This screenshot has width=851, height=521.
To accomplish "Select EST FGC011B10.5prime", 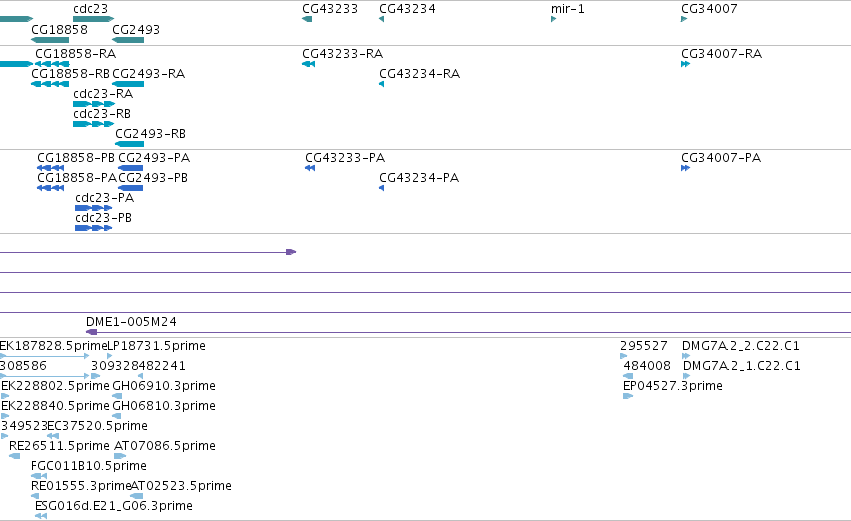I will coord(89,466).
